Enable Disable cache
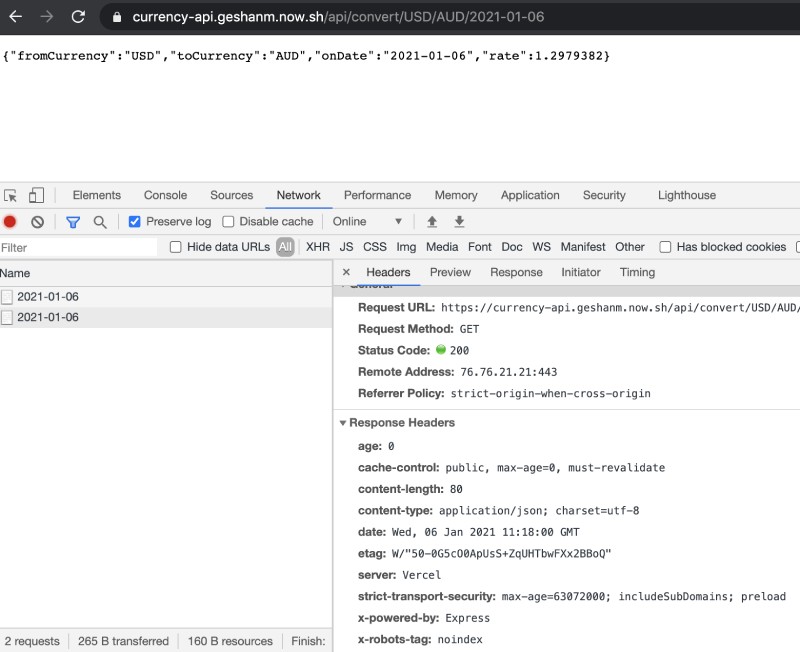Screen dimensions: 800x652 [x=230, y=221]
